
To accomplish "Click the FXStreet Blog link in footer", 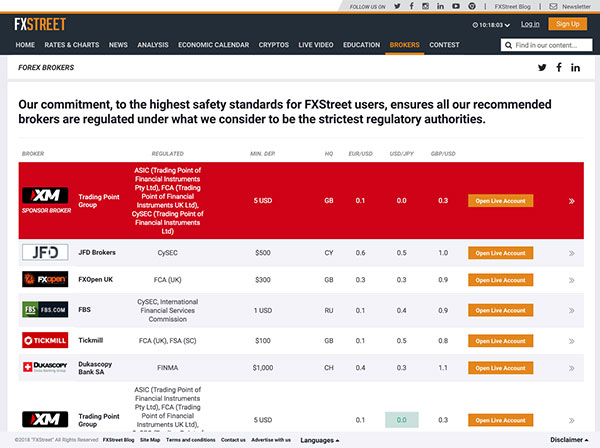I will pos(118,440).
